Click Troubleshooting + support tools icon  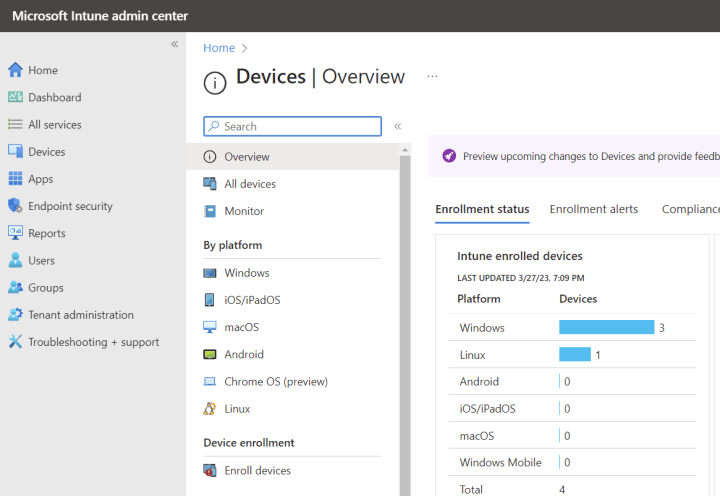(15, 342)
